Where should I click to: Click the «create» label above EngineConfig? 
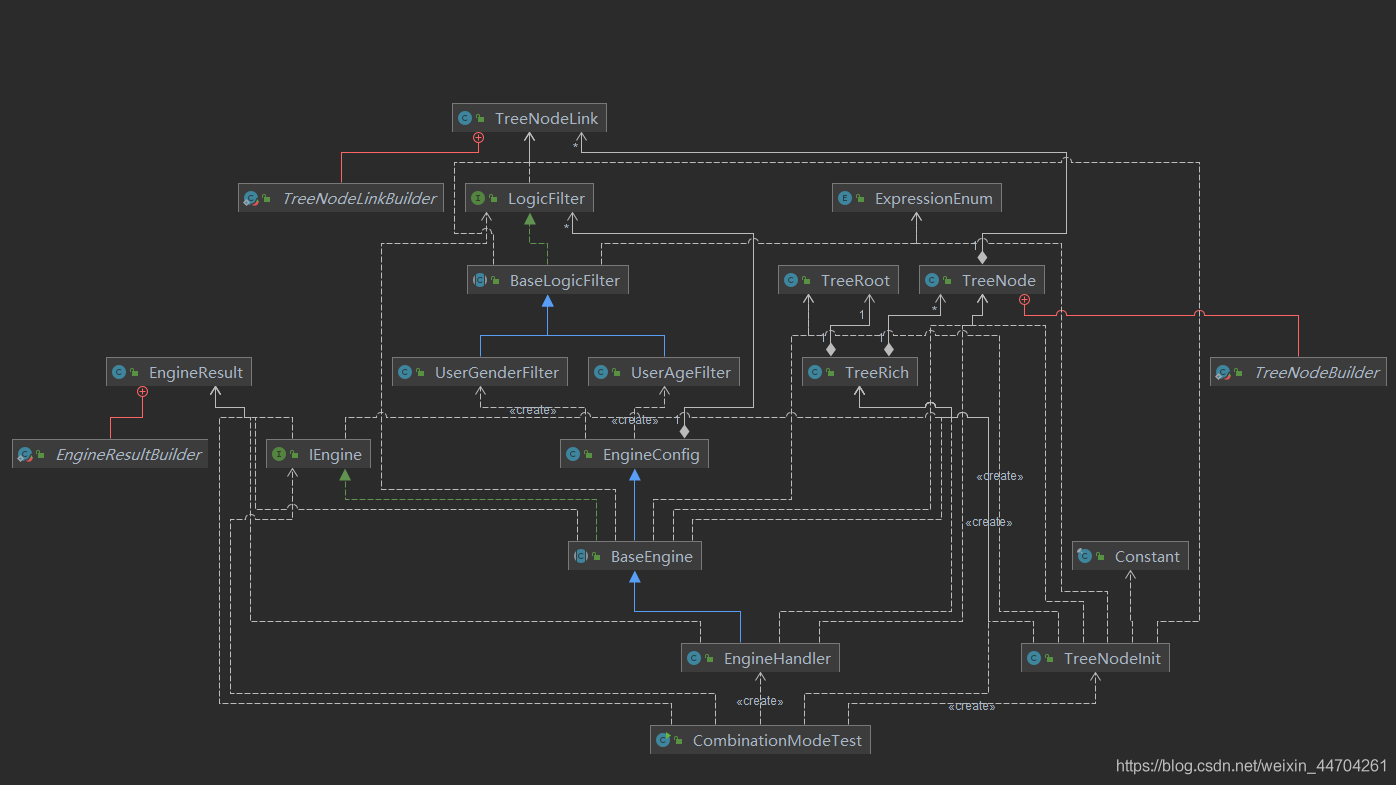(x=635, y=420)
